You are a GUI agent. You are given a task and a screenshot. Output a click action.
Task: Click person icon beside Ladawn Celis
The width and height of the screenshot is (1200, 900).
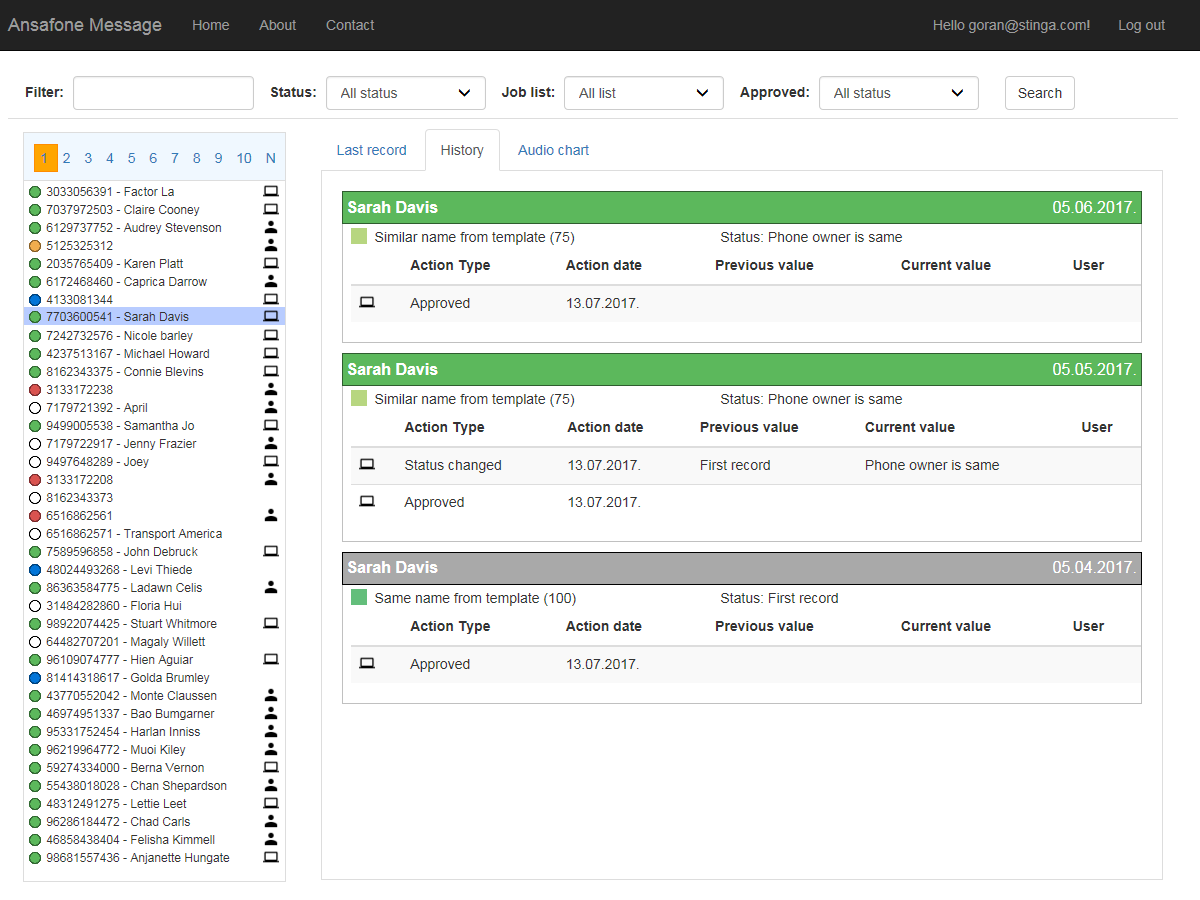[270, 587]
